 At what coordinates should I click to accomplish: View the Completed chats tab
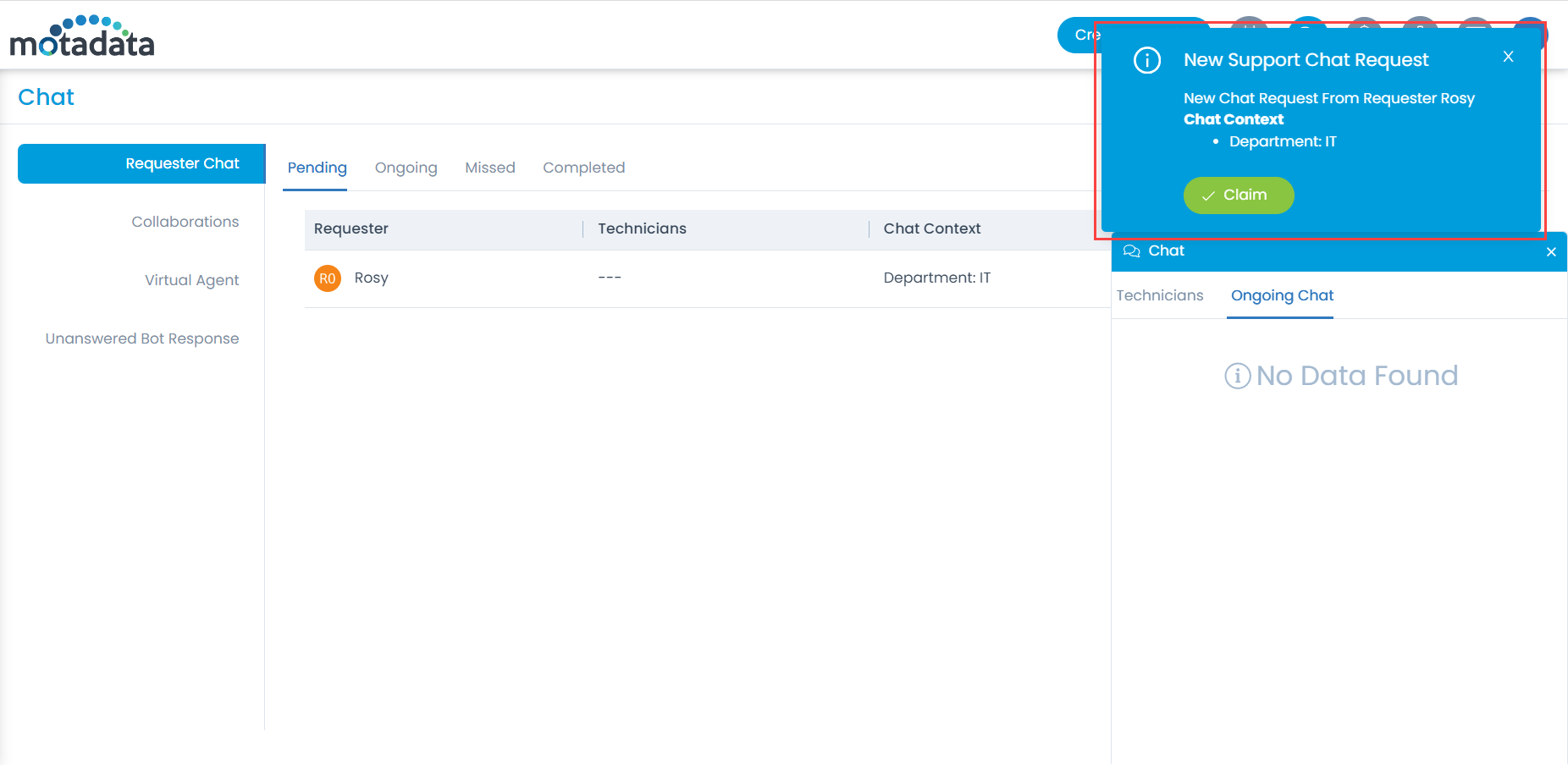583,168
